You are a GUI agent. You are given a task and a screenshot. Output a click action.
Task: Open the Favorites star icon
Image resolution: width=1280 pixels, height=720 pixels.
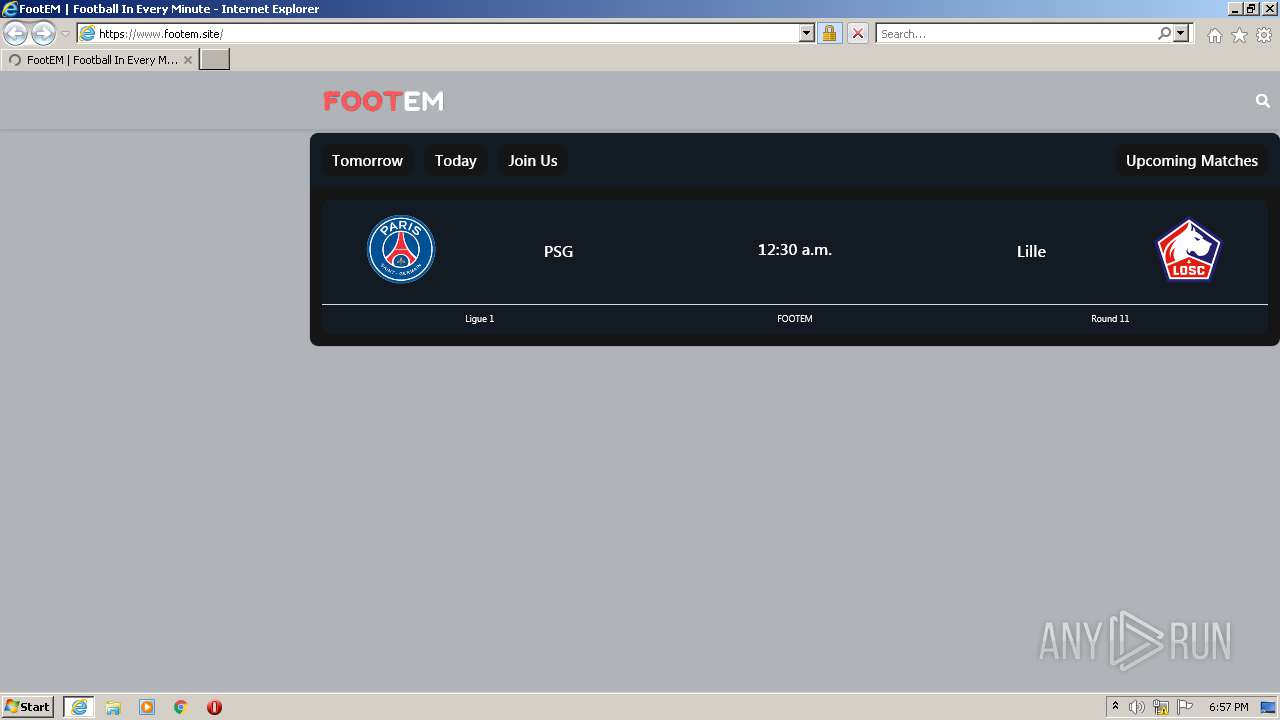[x=1239, y=35]
